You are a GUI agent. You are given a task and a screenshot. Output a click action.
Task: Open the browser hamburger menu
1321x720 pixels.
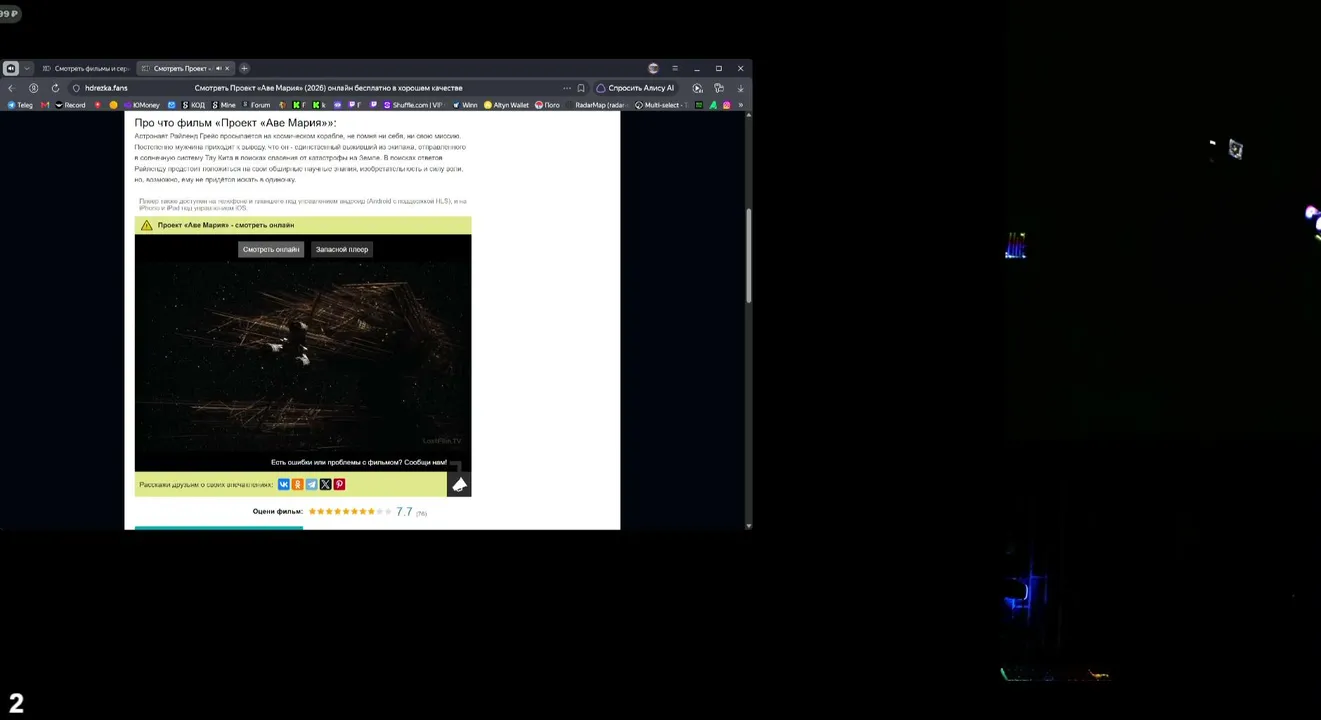pyautogui.click(x=675, y=68)
